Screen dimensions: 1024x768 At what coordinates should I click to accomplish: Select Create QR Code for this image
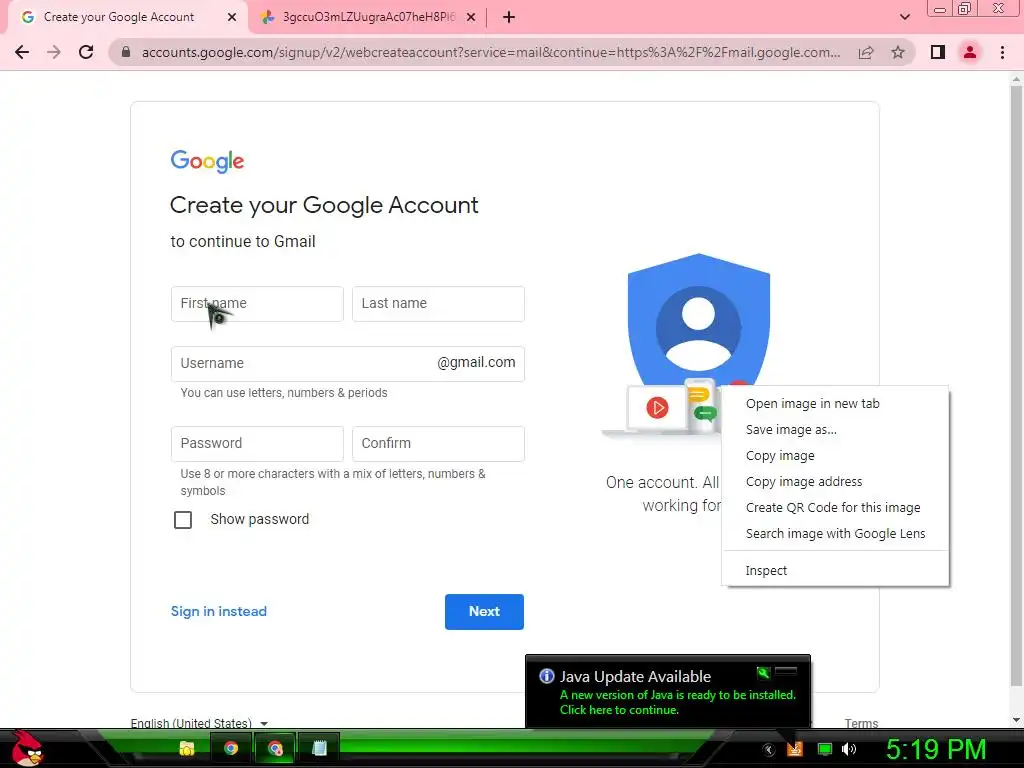[x=835, y=508]
